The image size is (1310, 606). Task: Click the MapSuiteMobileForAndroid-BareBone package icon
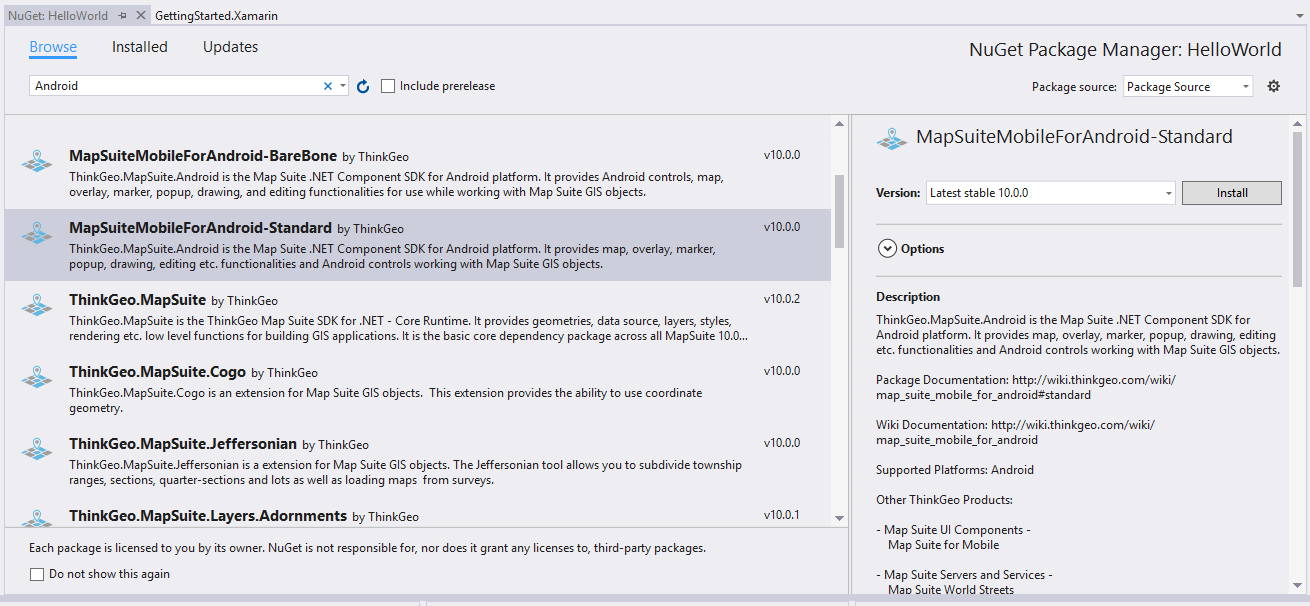pyautogui.click(x=37, y=160)
